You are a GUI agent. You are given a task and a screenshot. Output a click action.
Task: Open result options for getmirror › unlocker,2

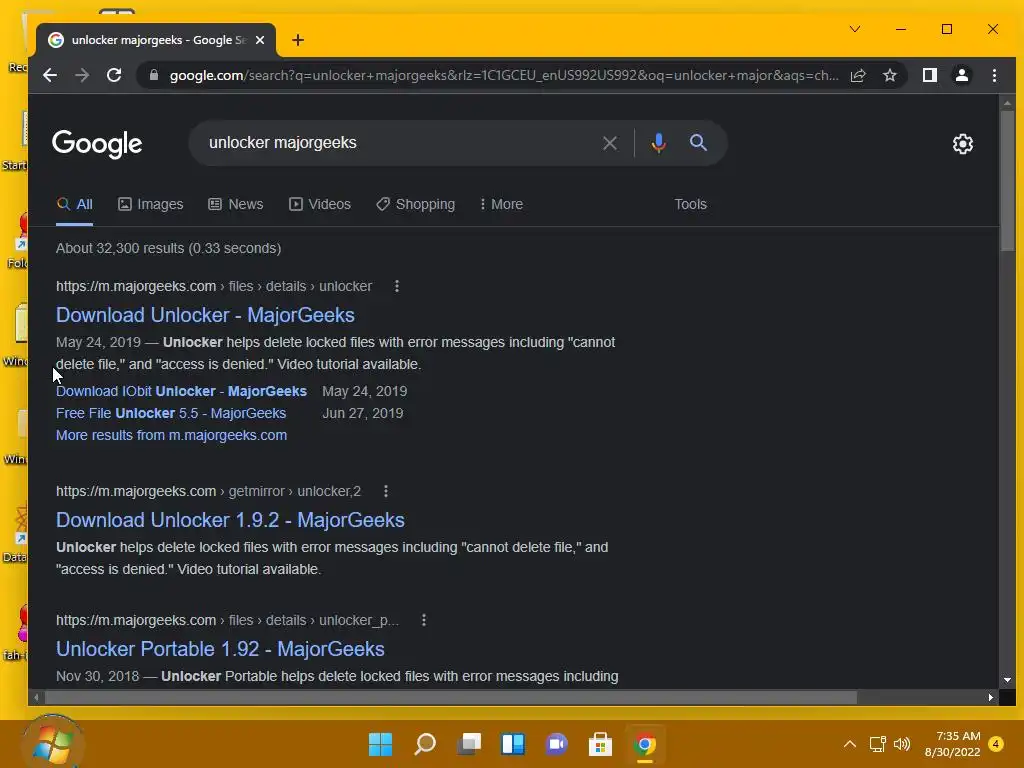pyautogui.click(x=386, y=491)
